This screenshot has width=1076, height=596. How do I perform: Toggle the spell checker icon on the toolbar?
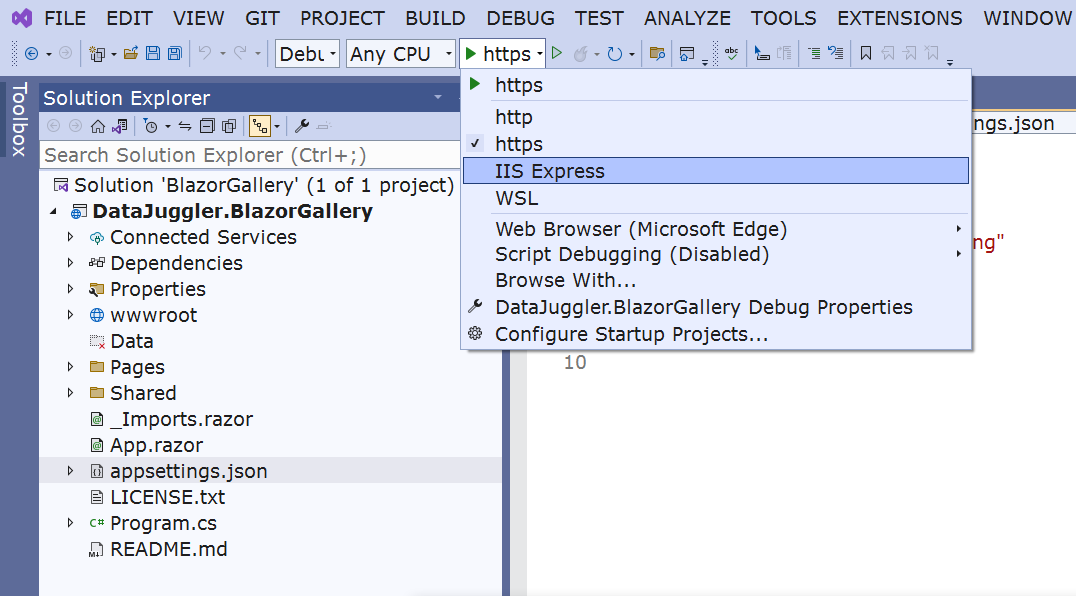pyautogui.click(x=733, y=54)
